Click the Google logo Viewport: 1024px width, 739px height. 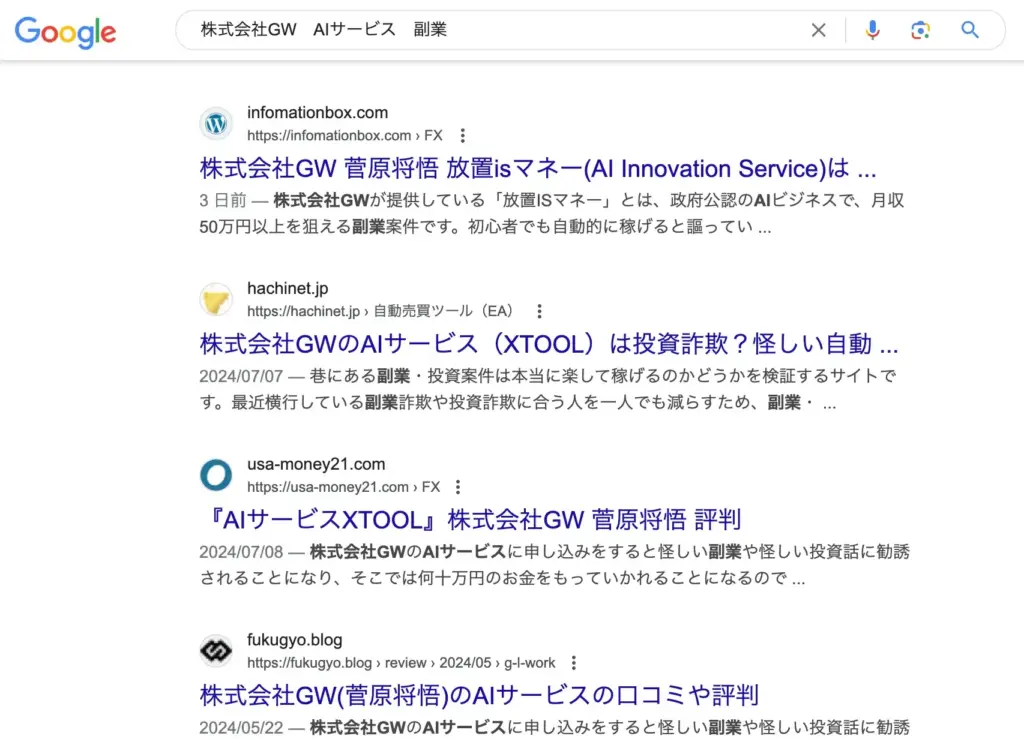(65, 31)
